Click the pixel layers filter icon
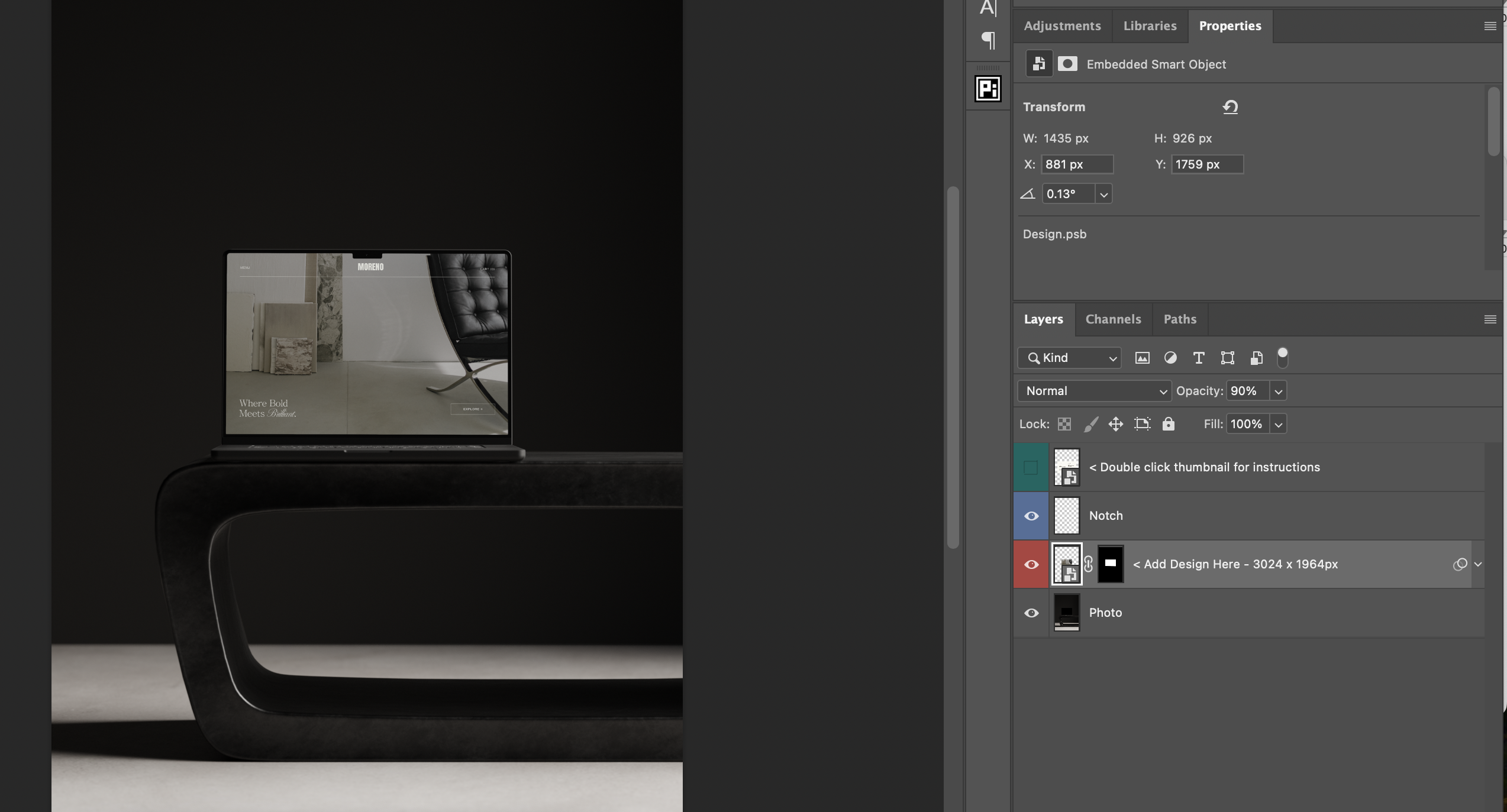Screen dimensions: 1507x812 point(1142,358)
